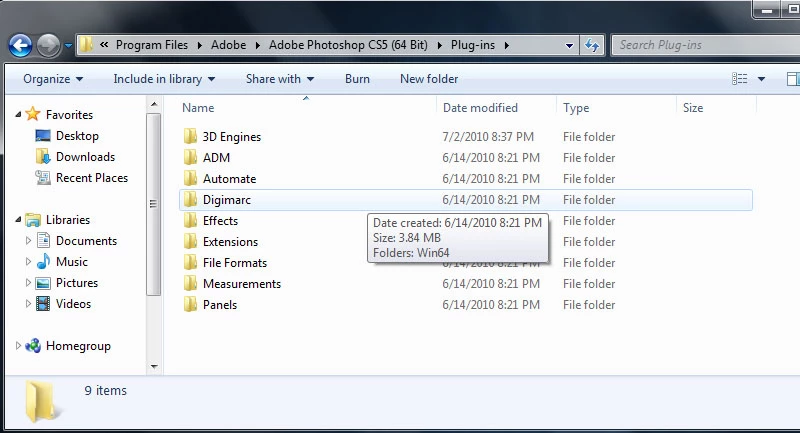Open the view options dropdown arrow
Image resolution: width=800 pixels, height=433 pixels.
click(761, 79)
